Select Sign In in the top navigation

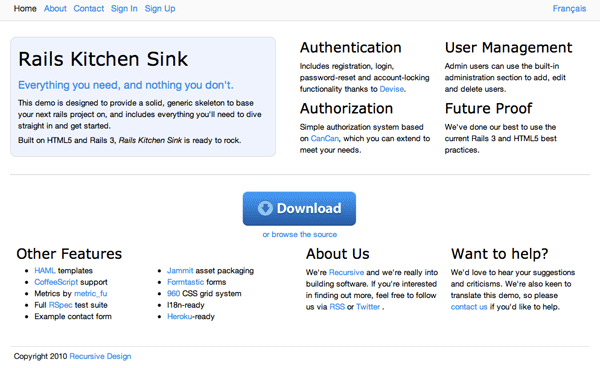click(x=124, y=8)
